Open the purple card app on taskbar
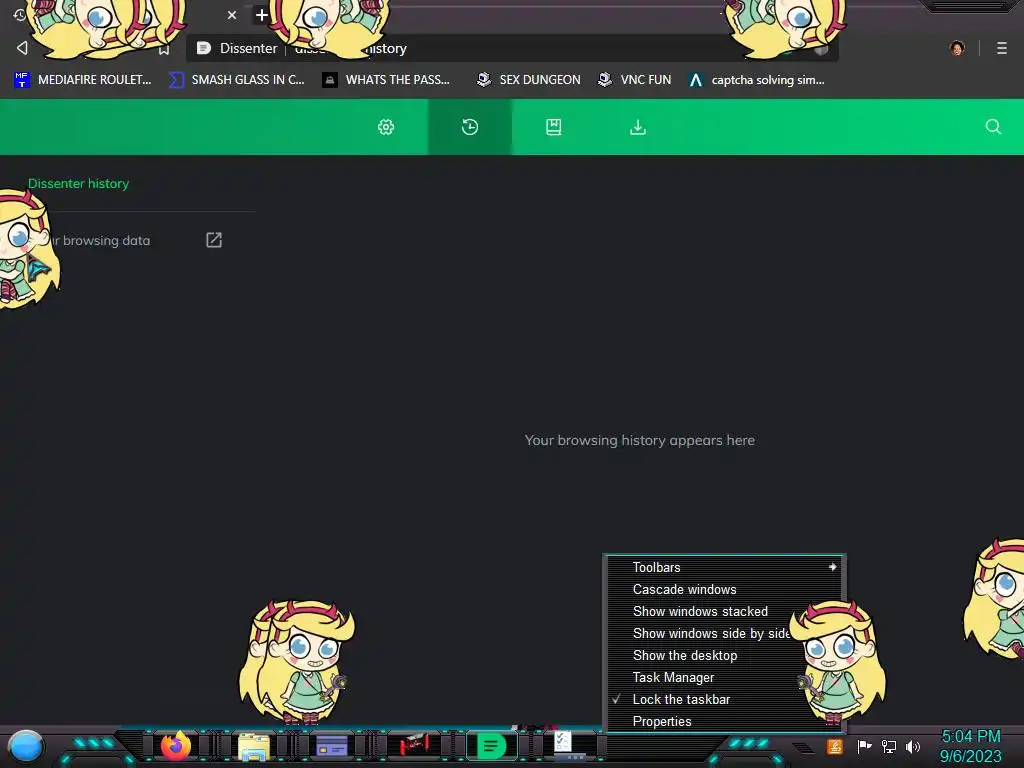The height and width of the screenshot is (768, 1024). [x=332, y=745]
